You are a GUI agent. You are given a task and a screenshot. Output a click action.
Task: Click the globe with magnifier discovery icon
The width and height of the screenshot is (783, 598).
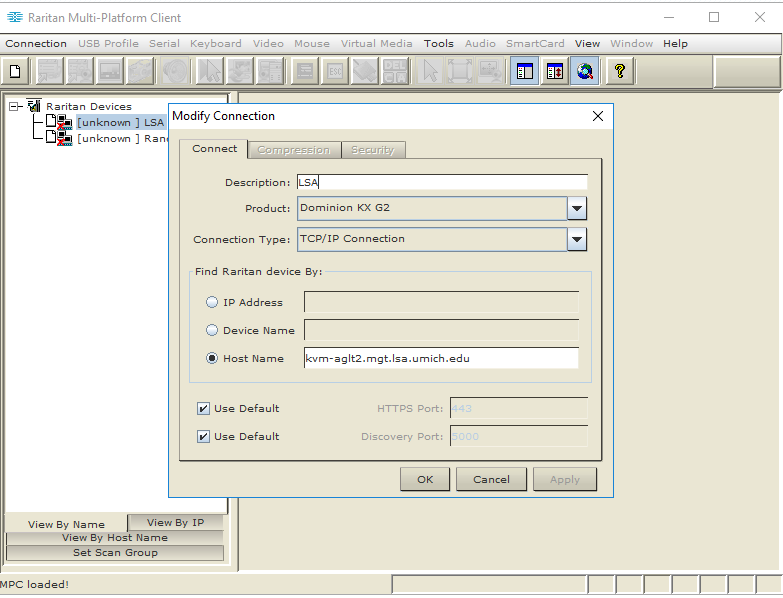coord(585,71)
